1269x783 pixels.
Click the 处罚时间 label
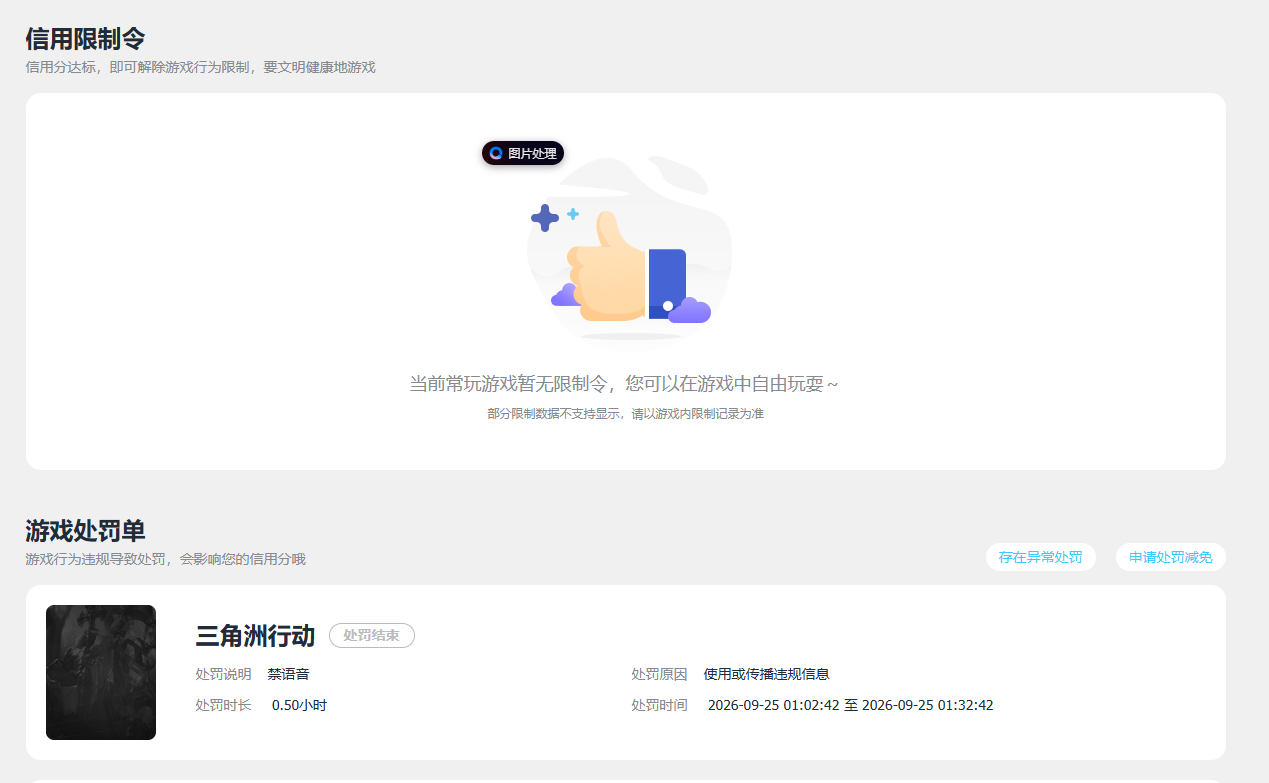pos(659,705)
